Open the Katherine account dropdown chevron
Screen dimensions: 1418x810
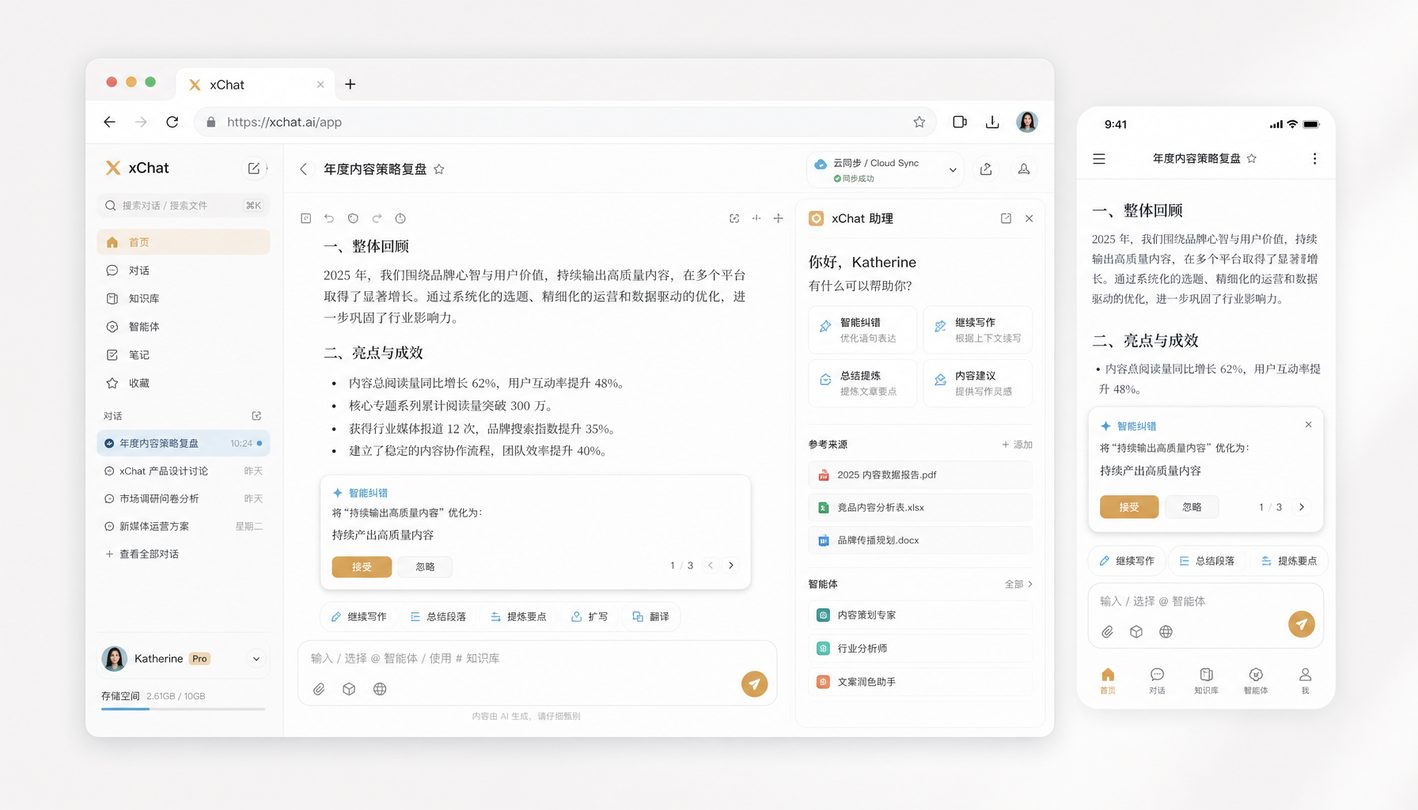[x=256, y=659]
